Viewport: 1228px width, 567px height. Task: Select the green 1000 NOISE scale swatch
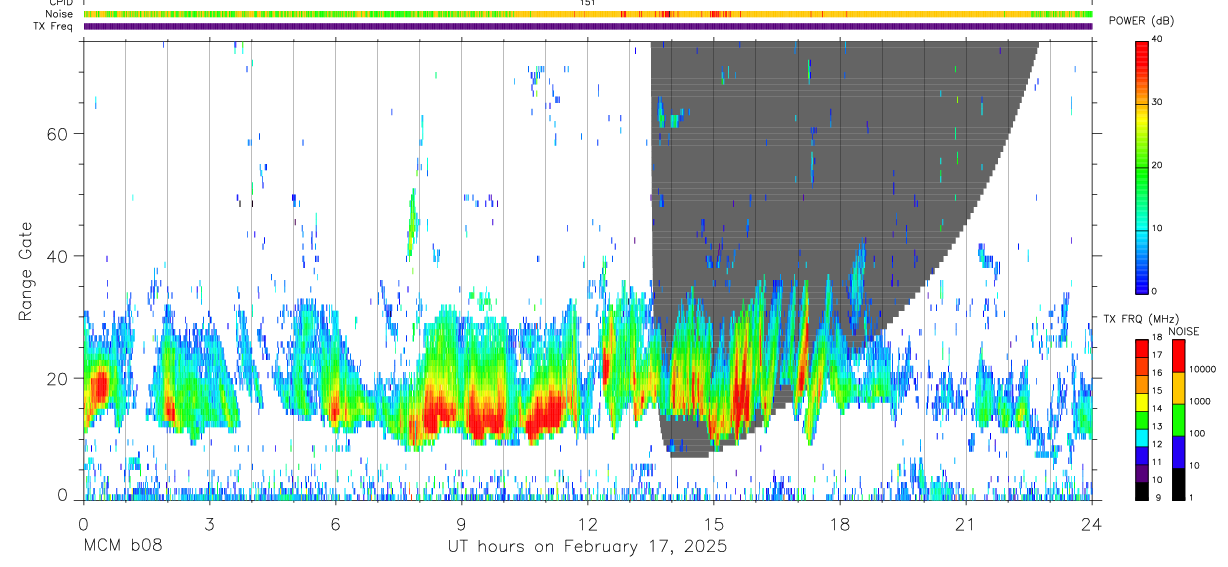click(1178, 419)
